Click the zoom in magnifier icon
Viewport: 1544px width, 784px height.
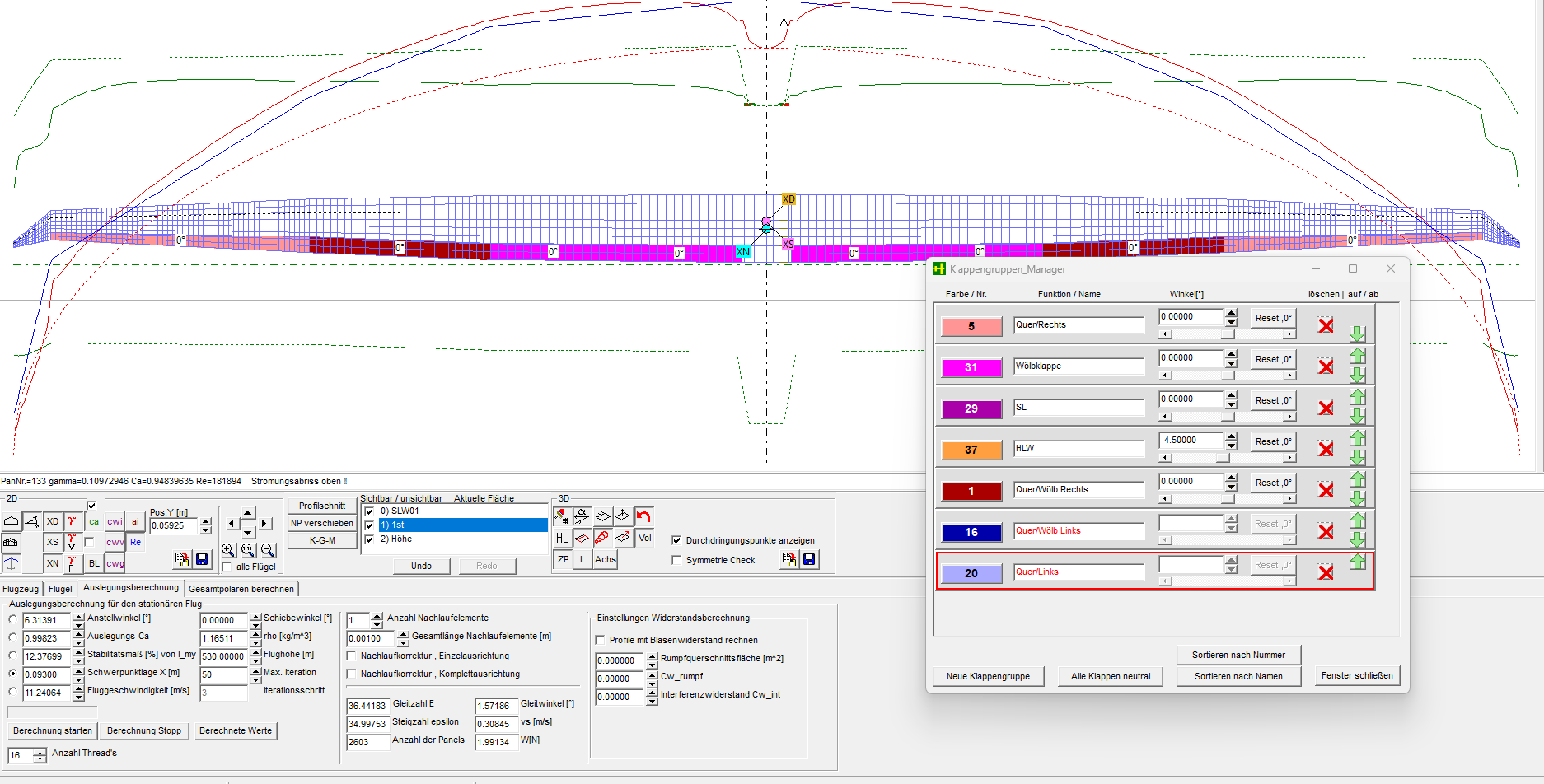228,550
